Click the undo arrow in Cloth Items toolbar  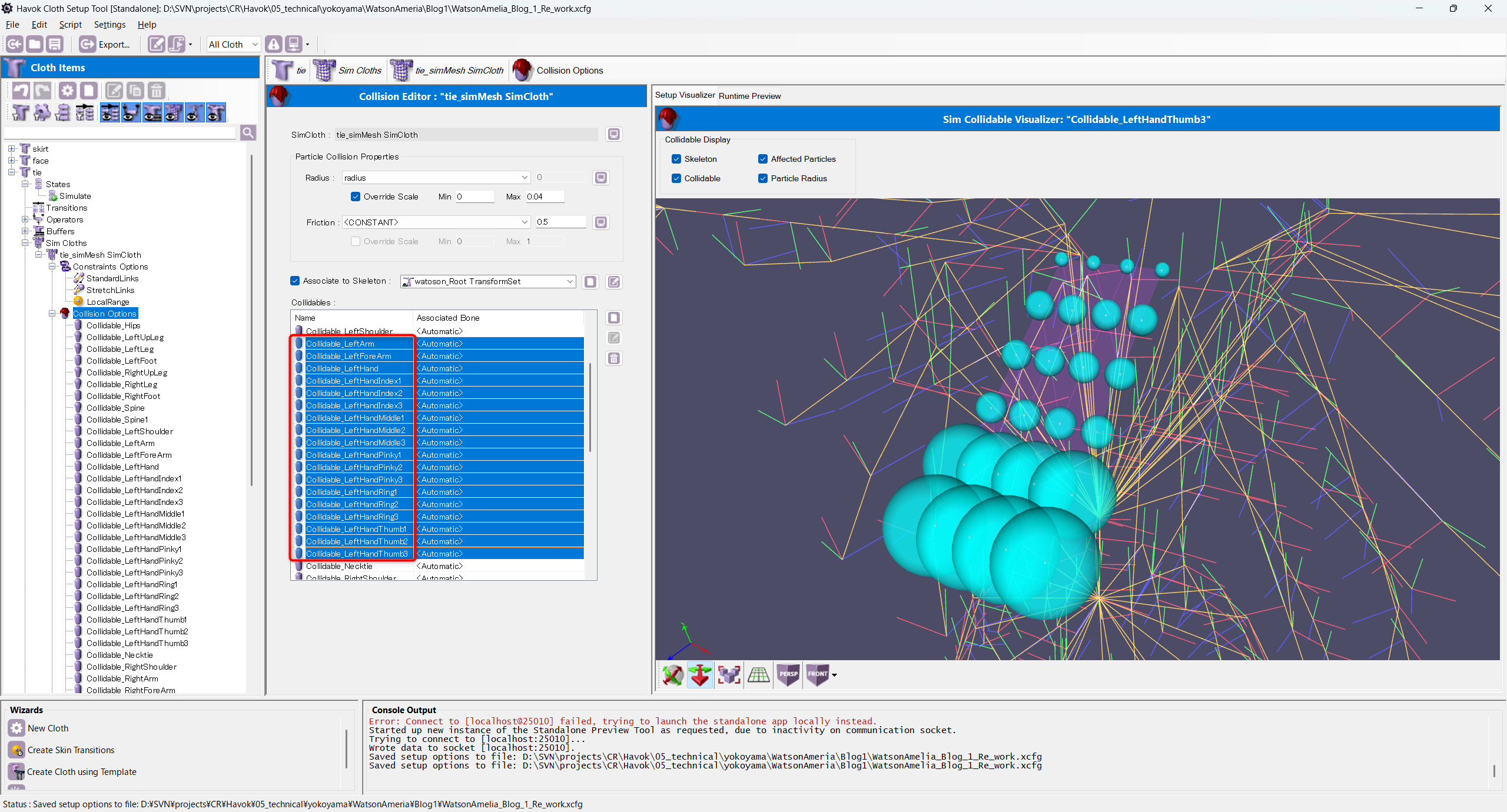pyautogui.click(x=21, y=91)
